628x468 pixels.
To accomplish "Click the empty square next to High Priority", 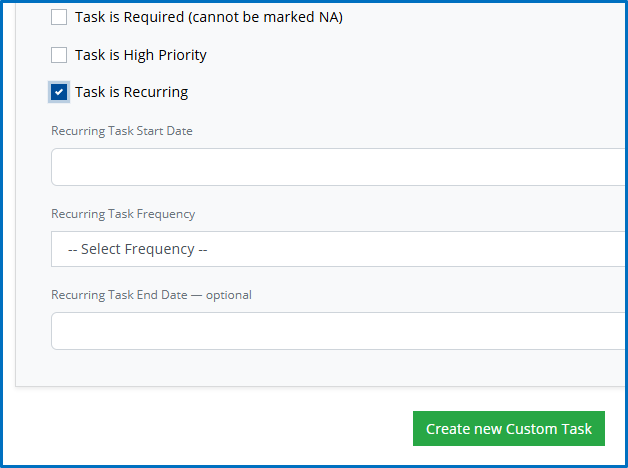I will click(x=59, y=55).
